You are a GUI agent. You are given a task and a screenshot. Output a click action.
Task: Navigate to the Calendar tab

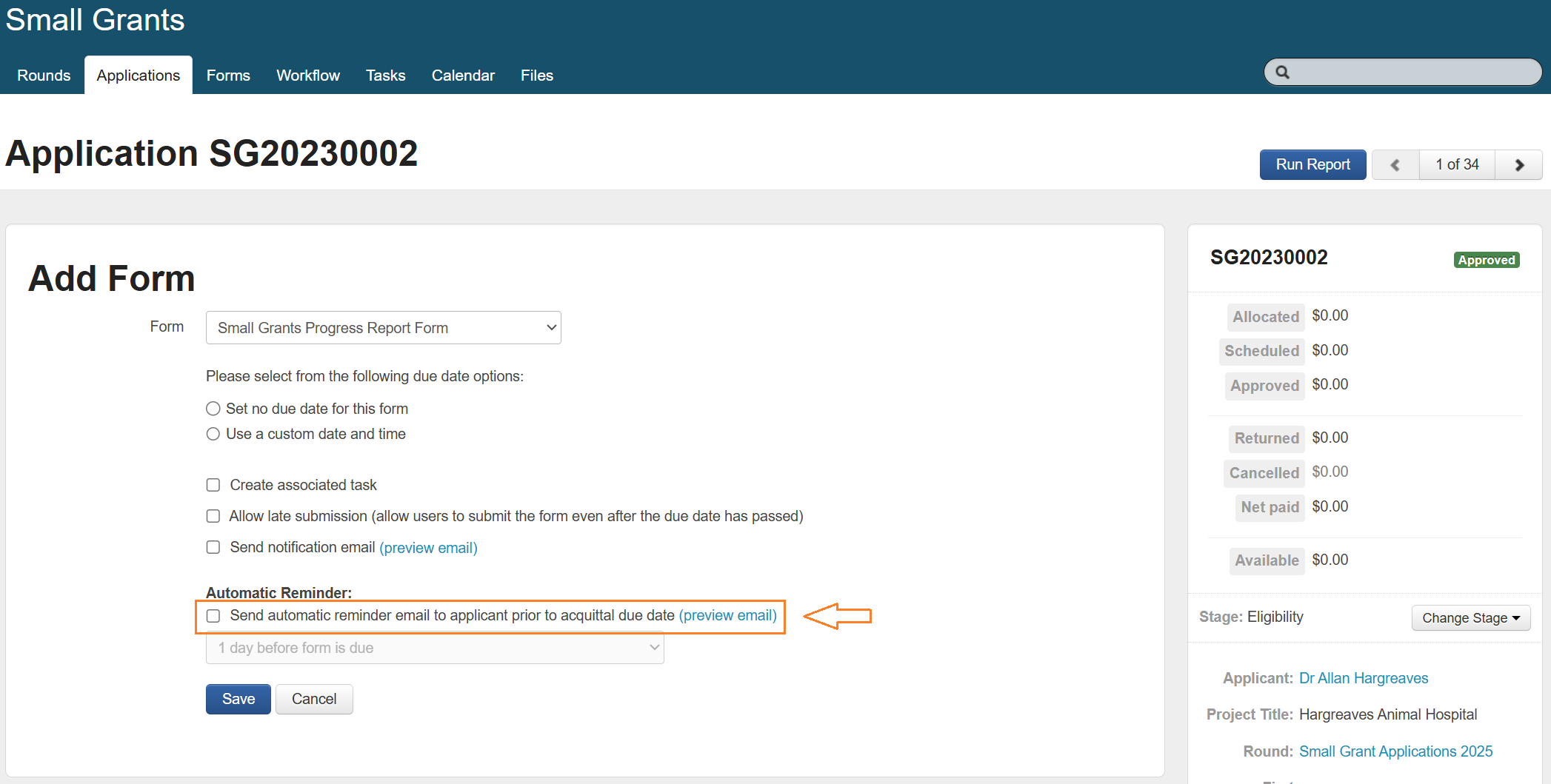463,76
